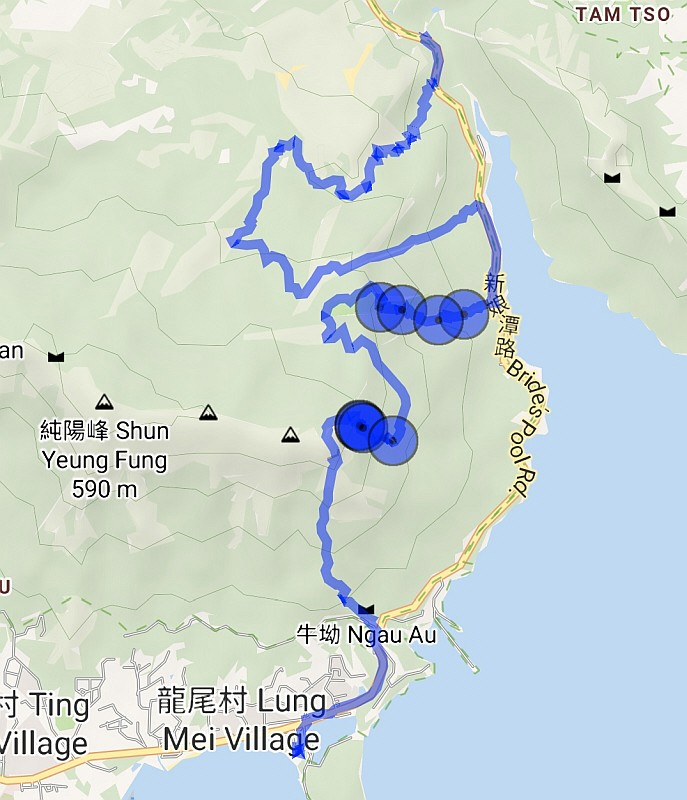Click the track's westernmost corner point
This screenshot has height=800, width=687.
click(234, 241)
